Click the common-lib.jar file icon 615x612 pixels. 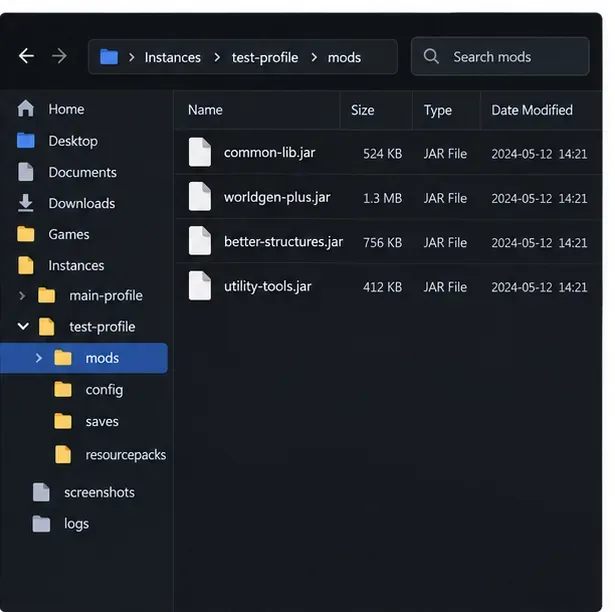coord(200,152)
